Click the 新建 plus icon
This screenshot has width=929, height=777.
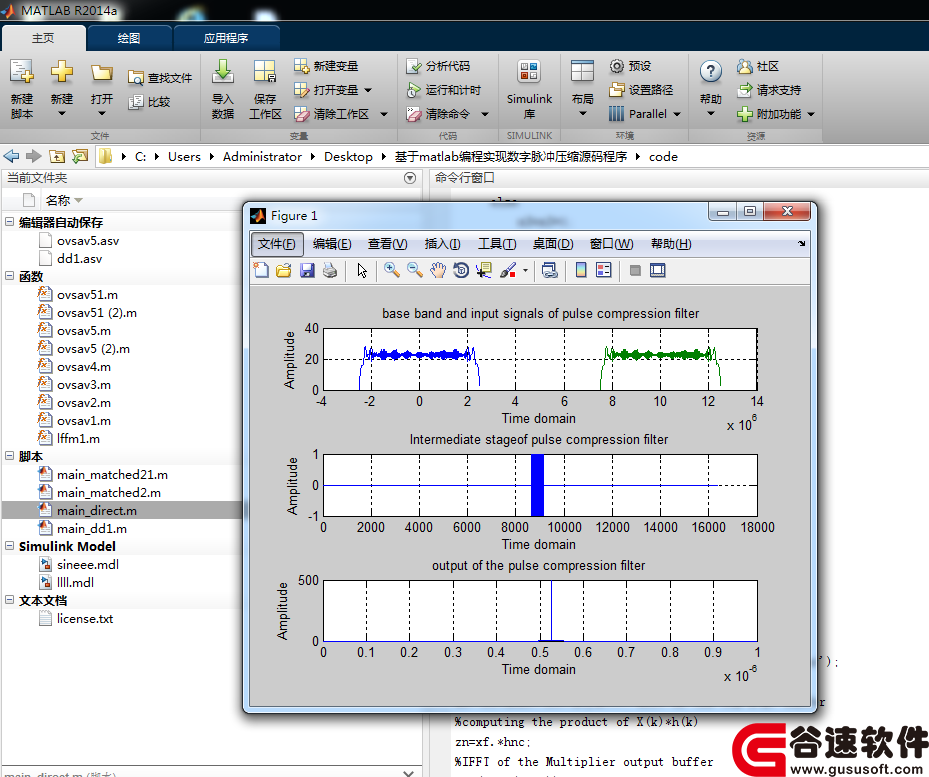pyautogui.click(x=62, y=72)
